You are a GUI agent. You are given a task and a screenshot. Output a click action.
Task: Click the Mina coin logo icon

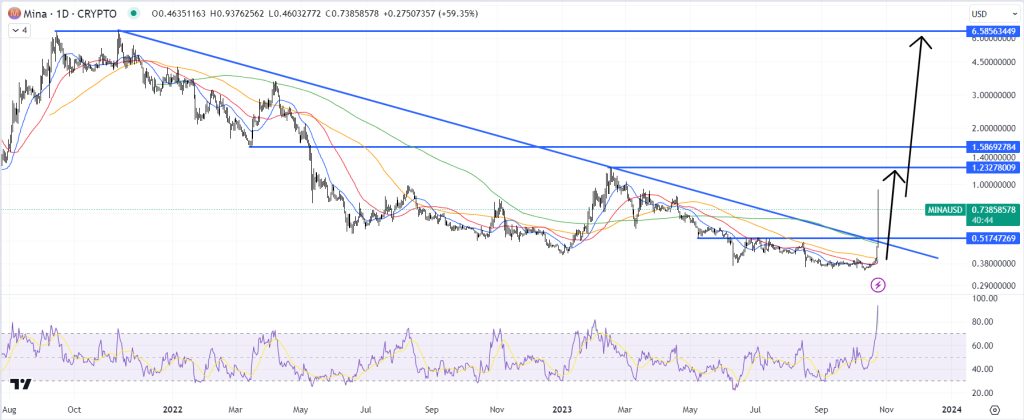coord(13,13)
